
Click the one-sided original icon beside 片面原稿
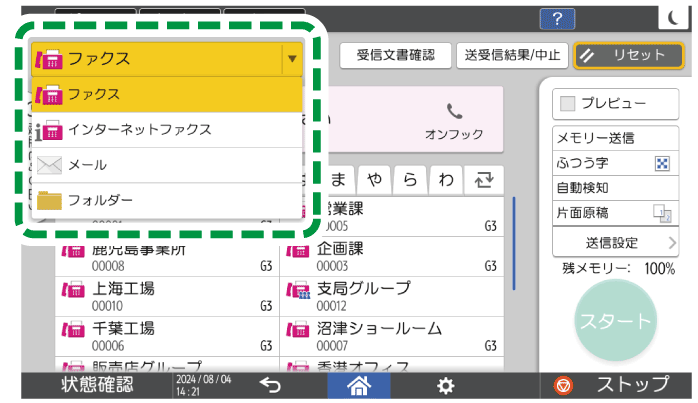pos(662,213)
